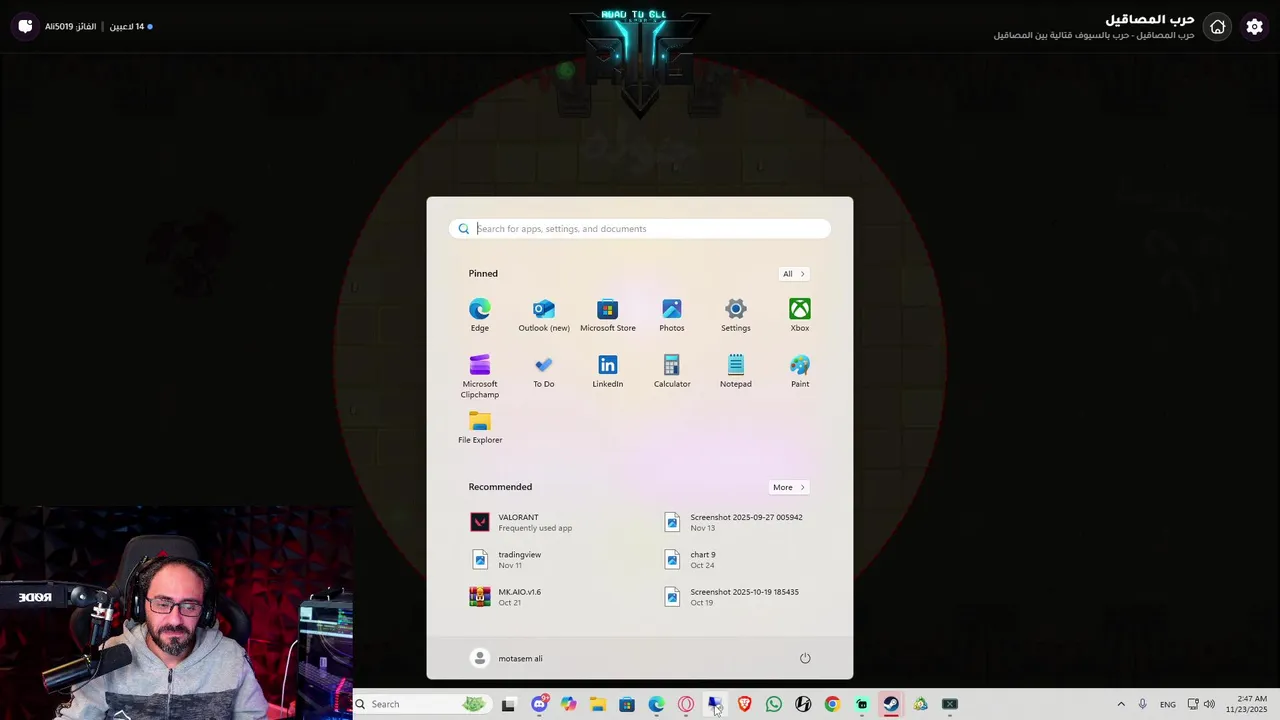This screenshot has height=720, width=1280.
Task: Open Opera browser from the taskbar
Action: (x=686, y=704)
